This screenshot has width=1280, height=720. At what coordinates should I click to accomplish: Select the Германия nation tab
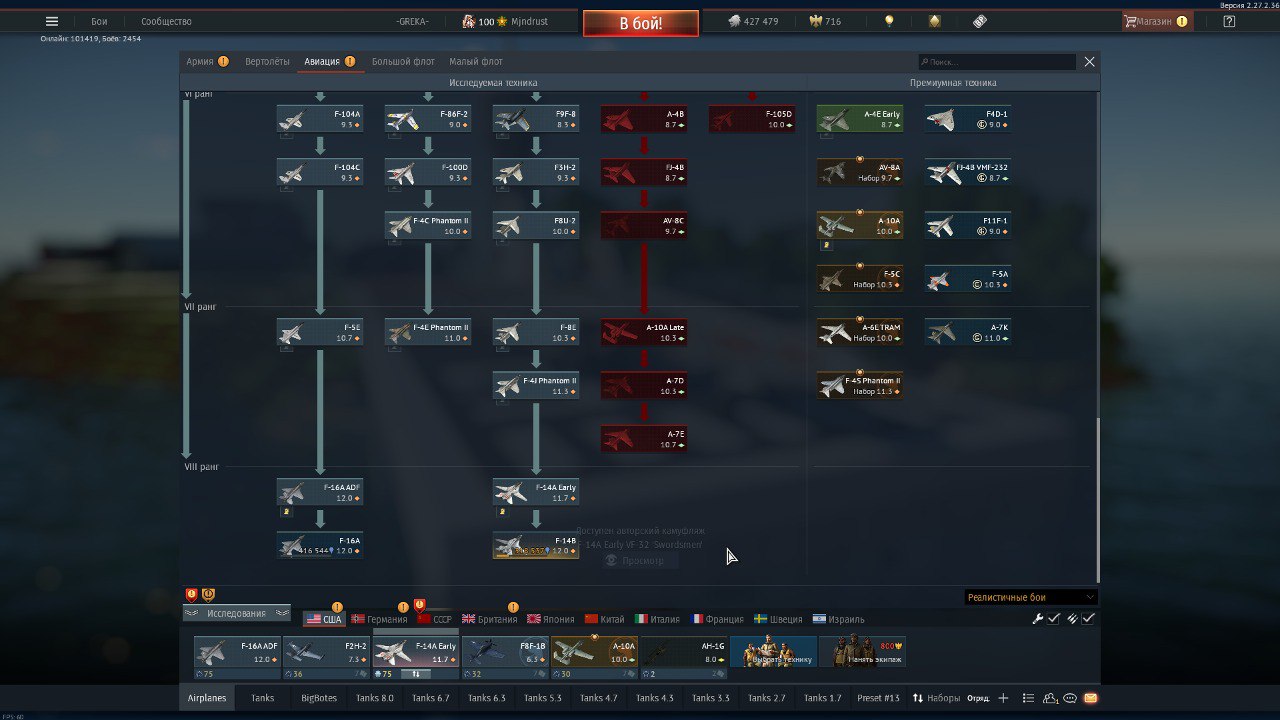click(x=379, y=619)
